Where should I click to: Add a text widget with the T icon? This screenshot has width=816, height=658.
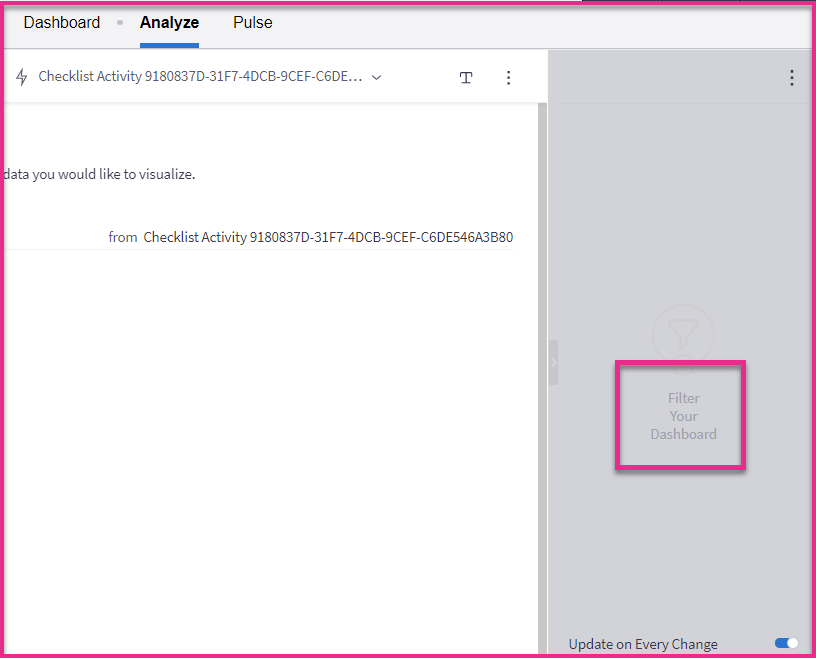click(x=466, y=78)
